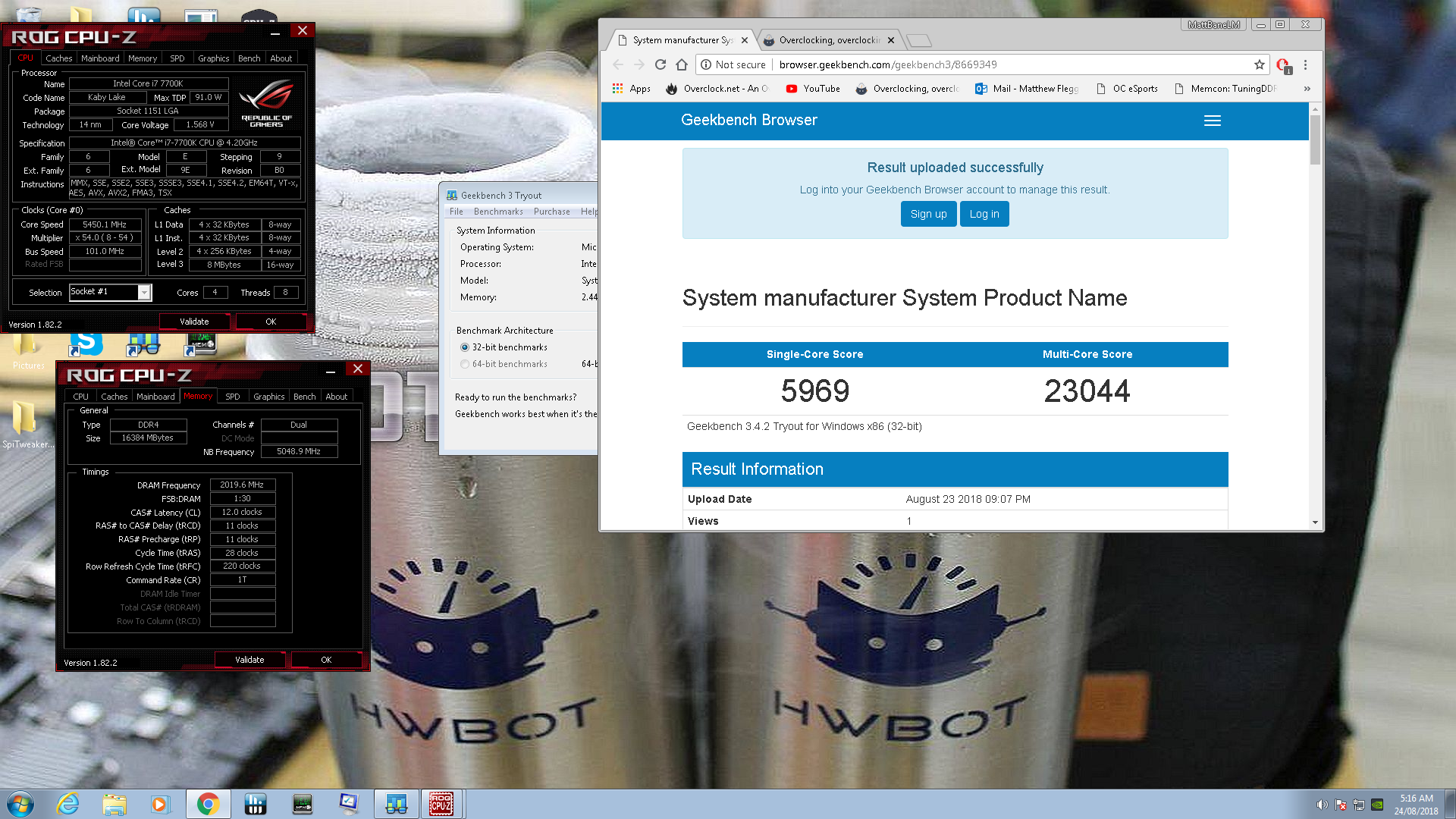Viewport: 1456px width, 819px height.
Task: Open the NVIDIA tray icon
Action: (1377, 805)
